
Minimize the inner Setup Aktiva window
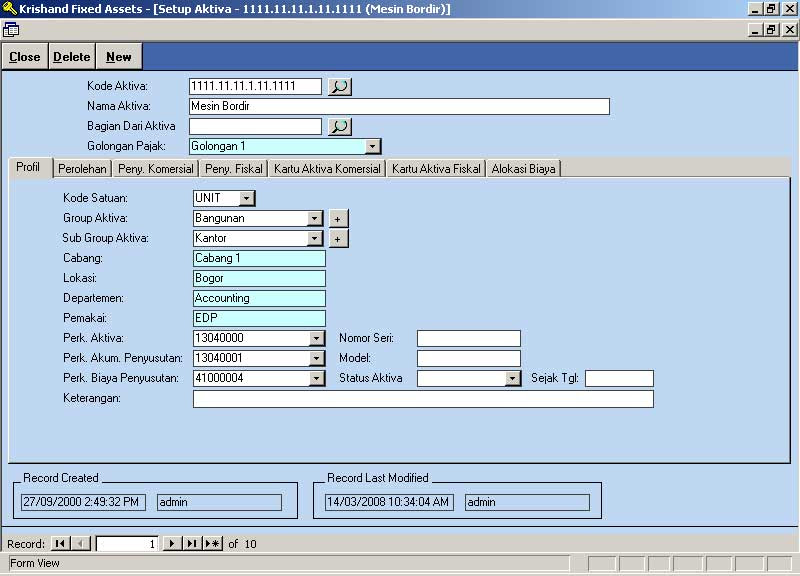coord(755,30)
